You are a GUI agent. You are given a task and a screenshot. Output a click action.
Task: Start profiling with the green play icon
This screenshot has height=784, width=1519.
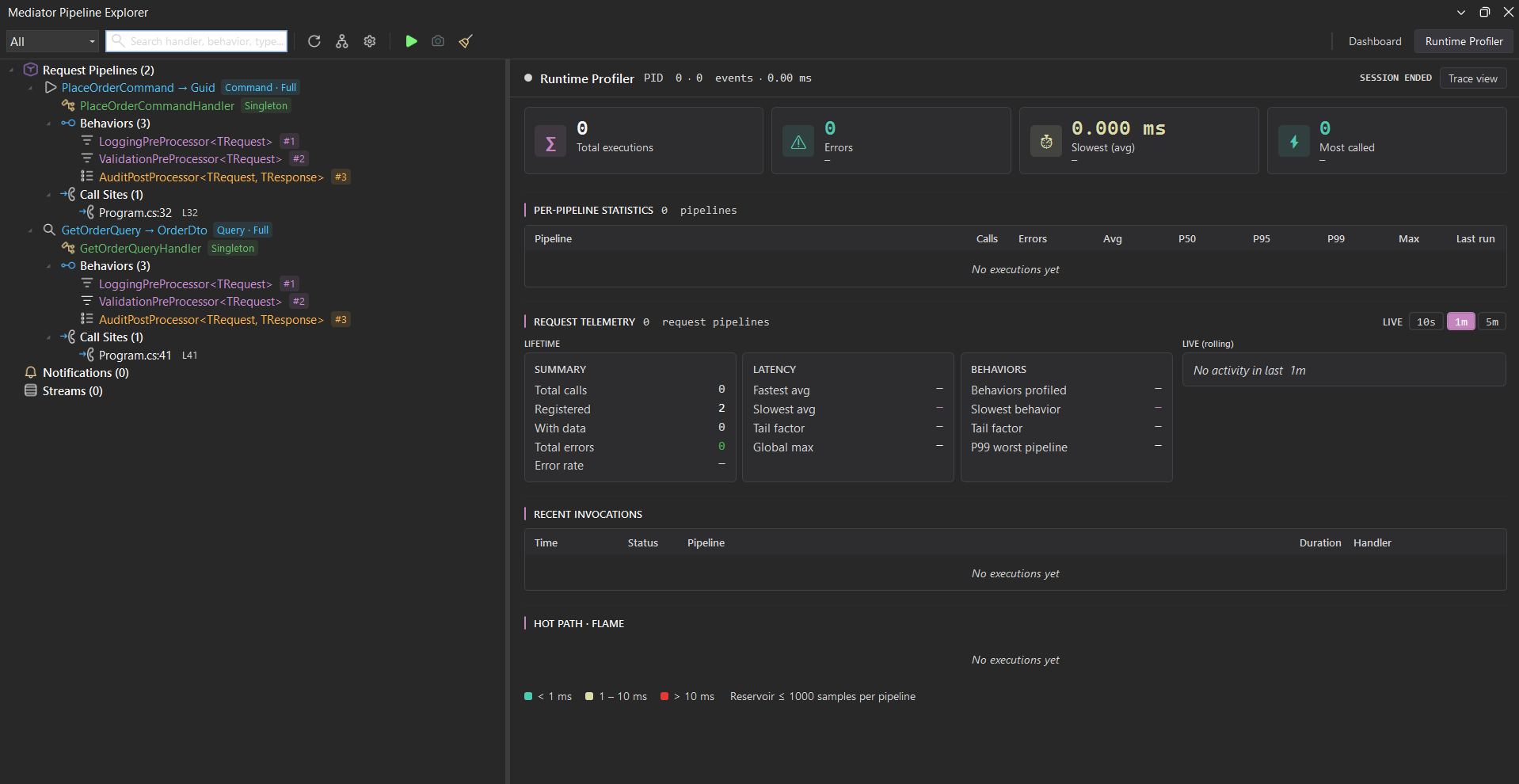(x=411, y=41)
